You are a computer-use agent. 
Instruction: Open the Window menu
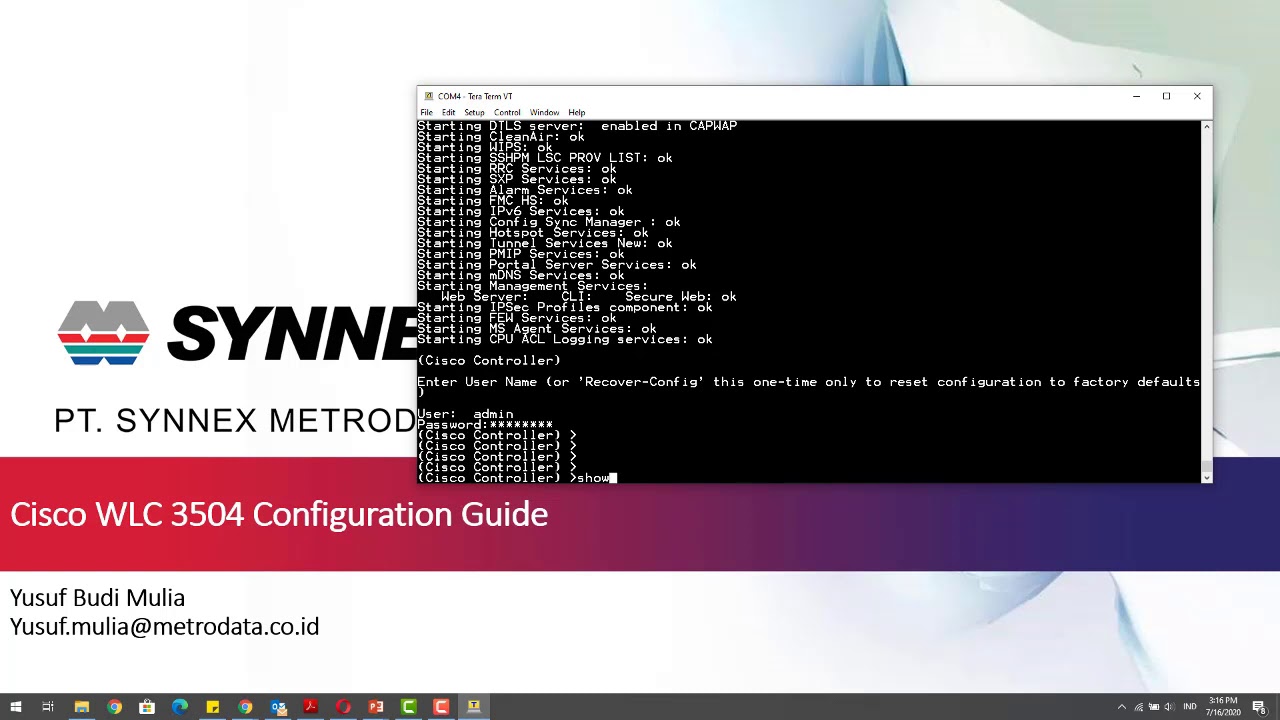point(544,112)
